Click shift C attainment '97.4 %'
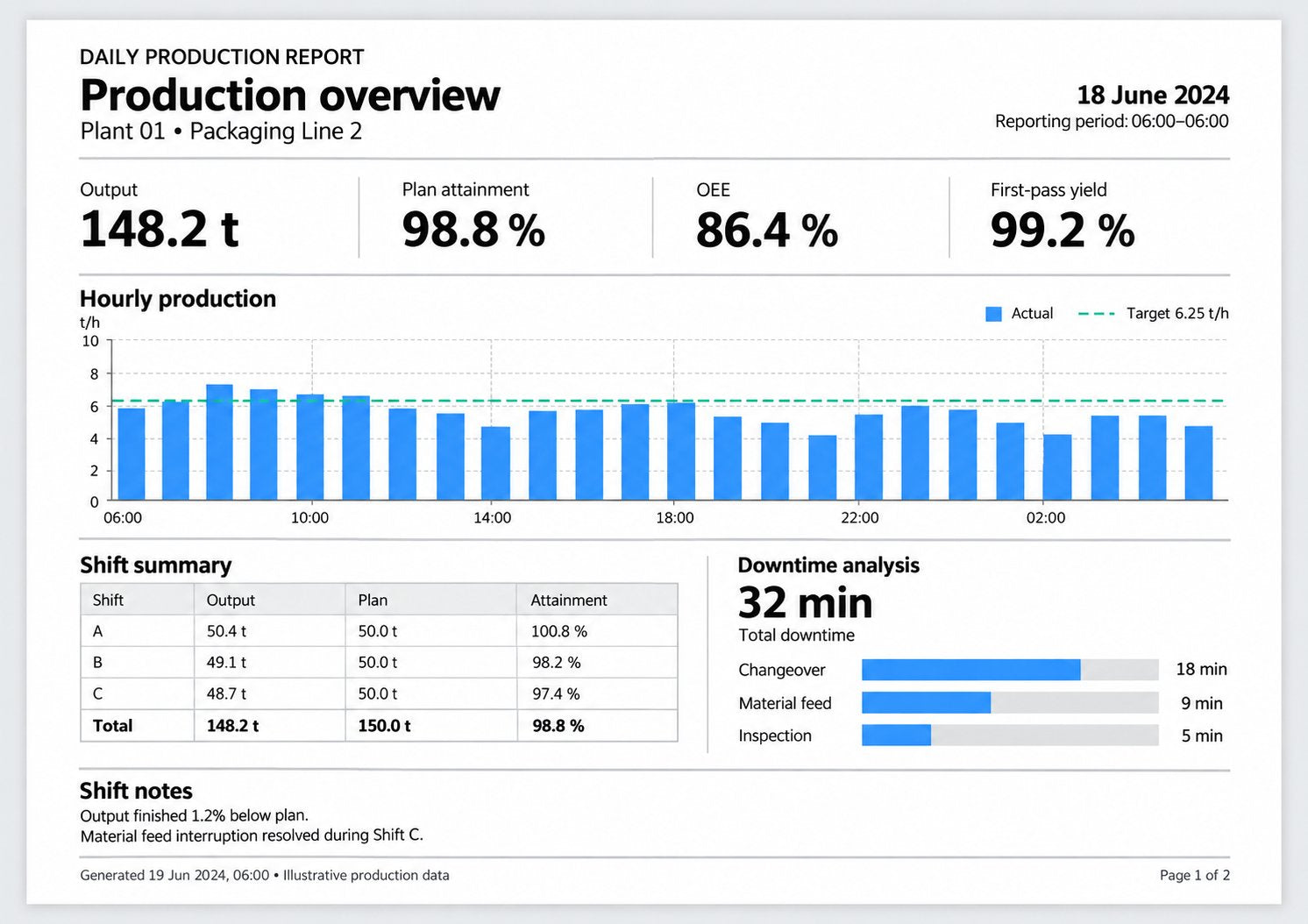The width and height of the screenshot is (1308, 924). tap(557, 694)
